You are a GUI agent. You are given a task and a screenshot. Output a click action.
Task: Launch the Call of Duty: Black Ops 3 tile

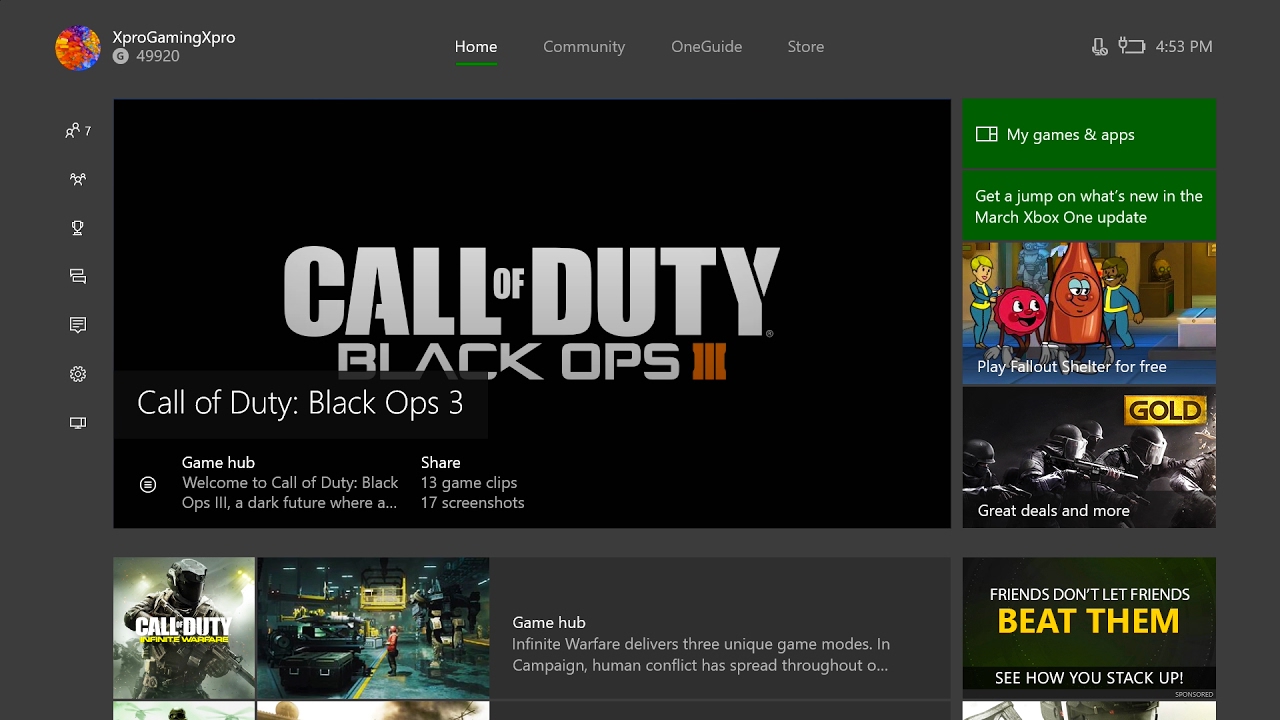point(532,313)
